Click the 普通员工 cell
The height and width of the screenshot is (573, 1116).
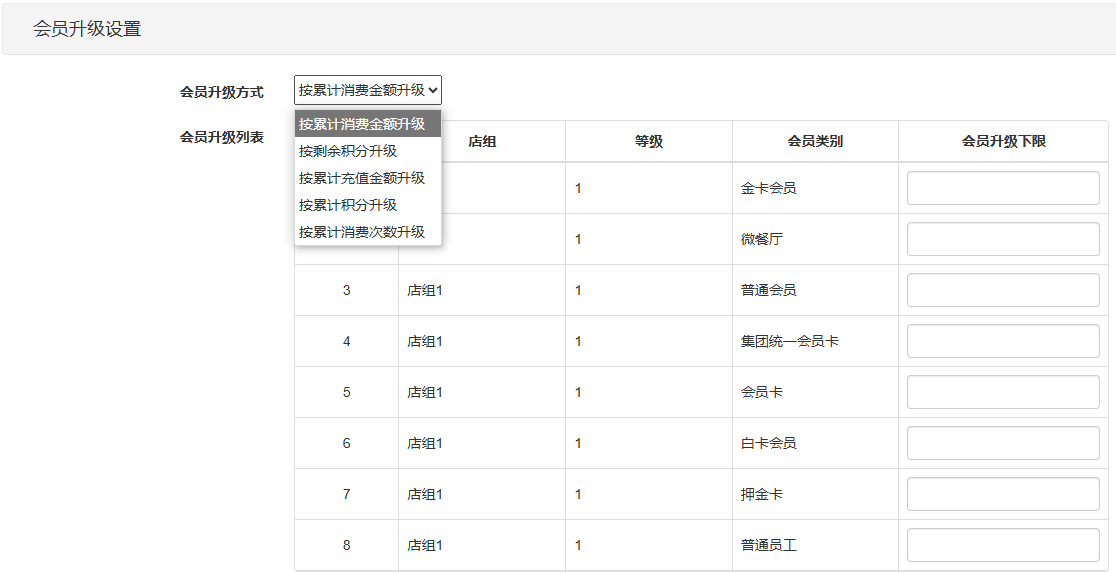pyautogui.click(x=815, y=545)
